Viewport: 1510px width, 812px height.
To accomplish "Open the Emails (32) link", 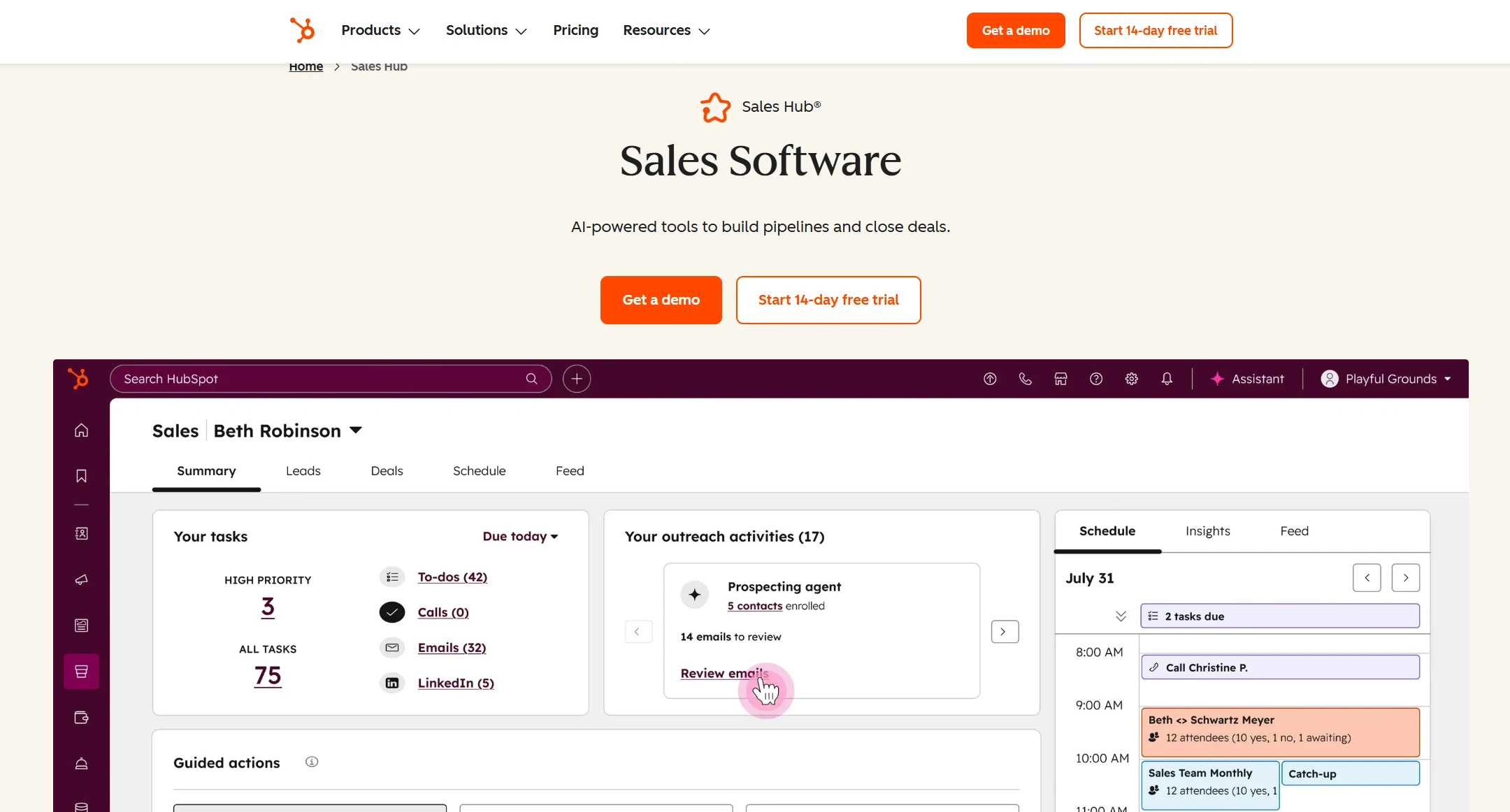I will [452, 648].
